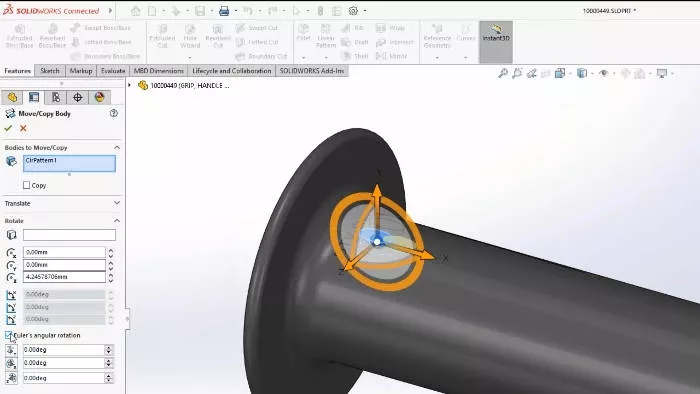Click the Display Style cube icon
The height and width of the screenshot is (394, 700).
[x=582, y=73]
